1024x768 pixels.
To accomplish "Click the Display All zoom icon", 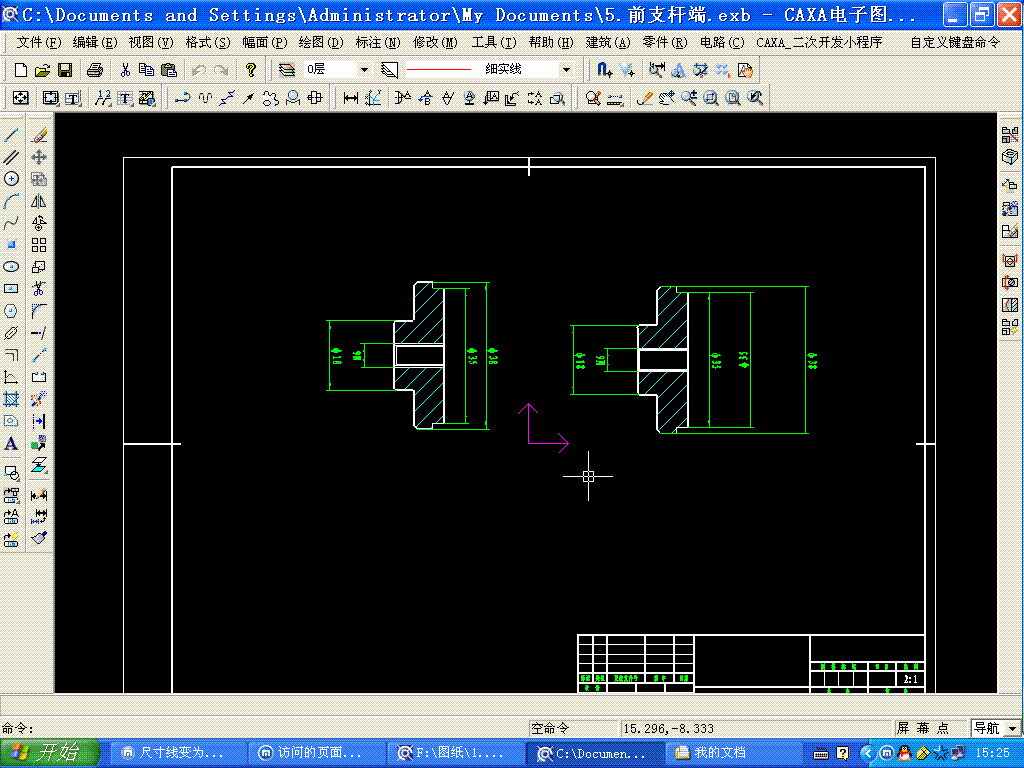I will 733,98.
